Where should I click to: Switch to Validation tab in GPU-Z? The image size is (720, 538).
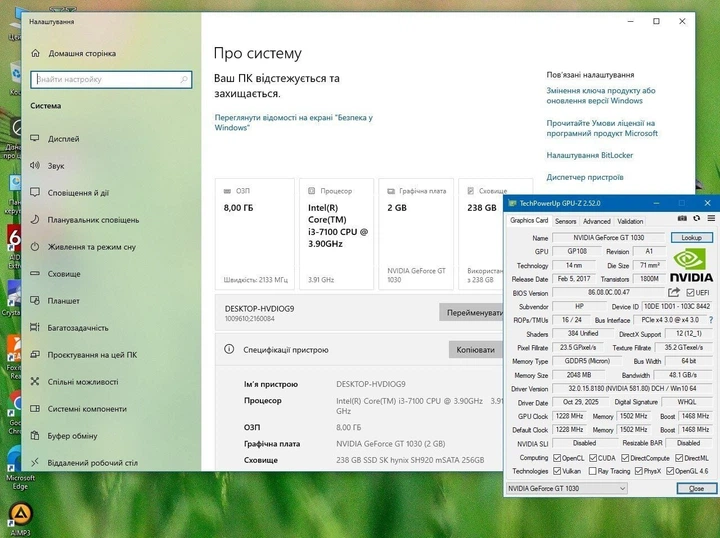point(630,221)
